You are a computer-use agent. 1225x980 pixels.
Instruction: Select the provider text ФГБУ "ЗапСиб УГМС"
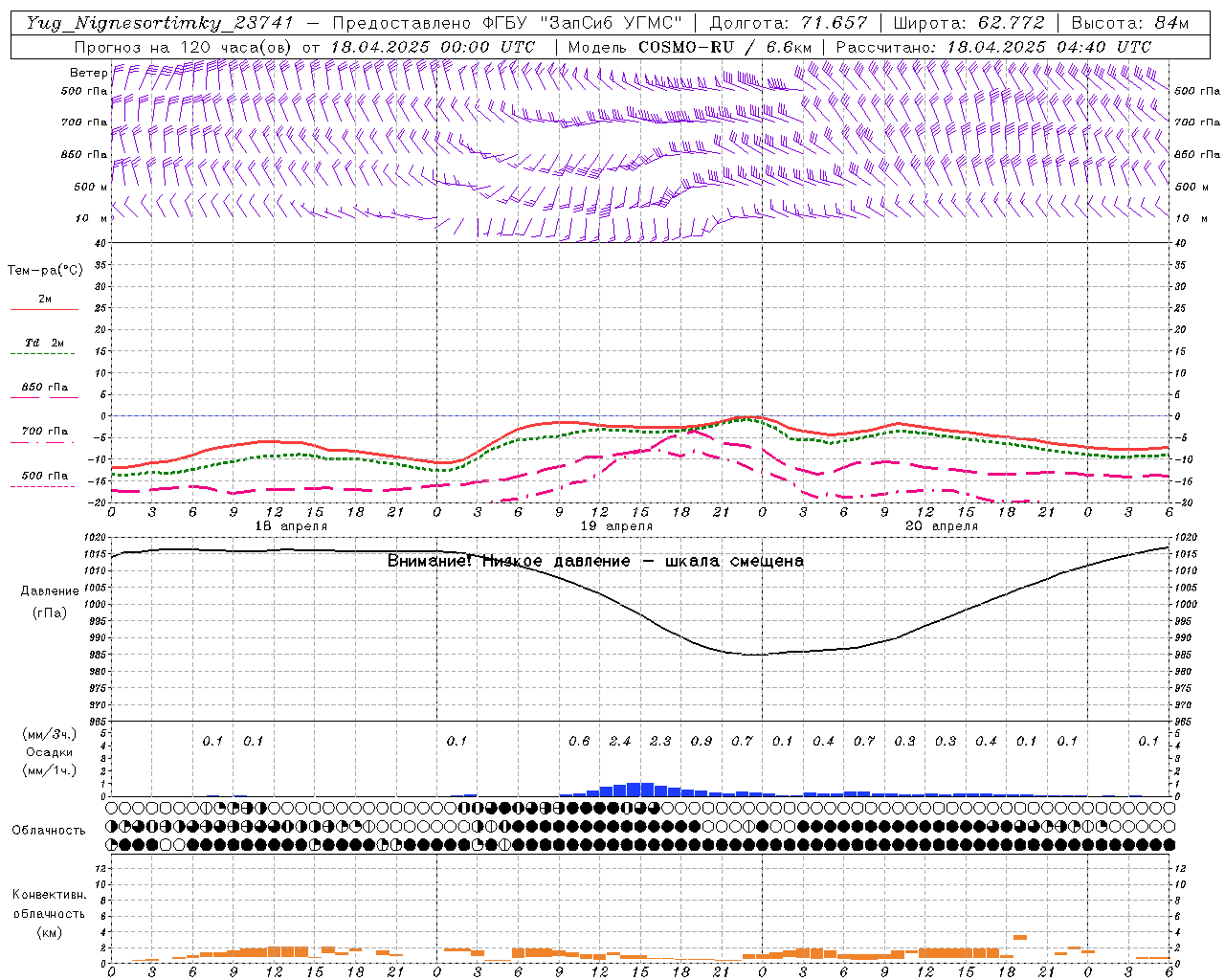point(582,23)
